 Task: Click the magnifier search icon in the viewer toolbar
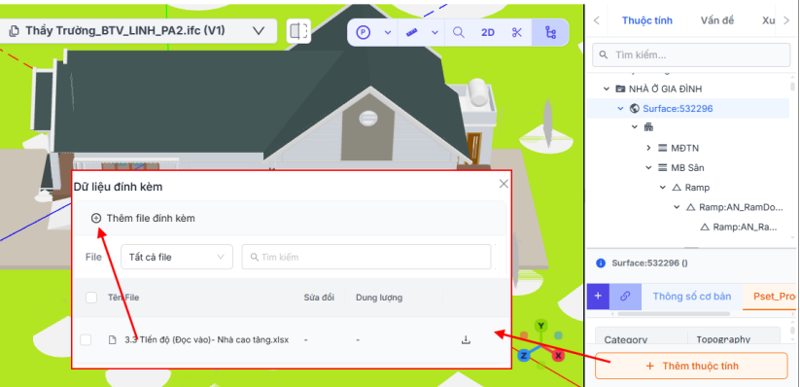459,33
